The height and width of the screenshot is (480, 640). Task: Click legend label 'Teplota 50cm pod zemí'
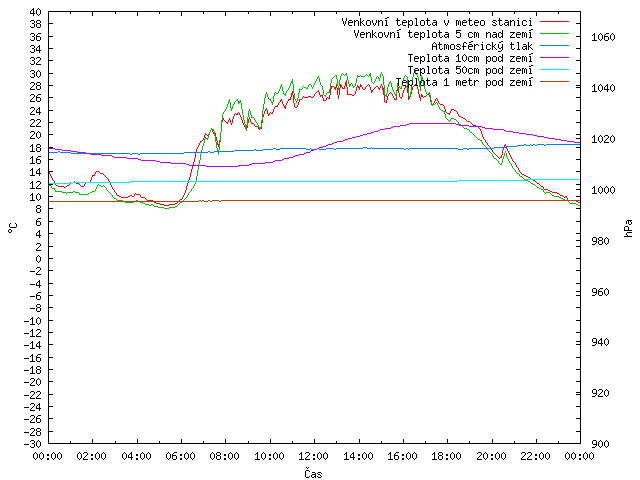pyautogui.click(x=470, y=70)
